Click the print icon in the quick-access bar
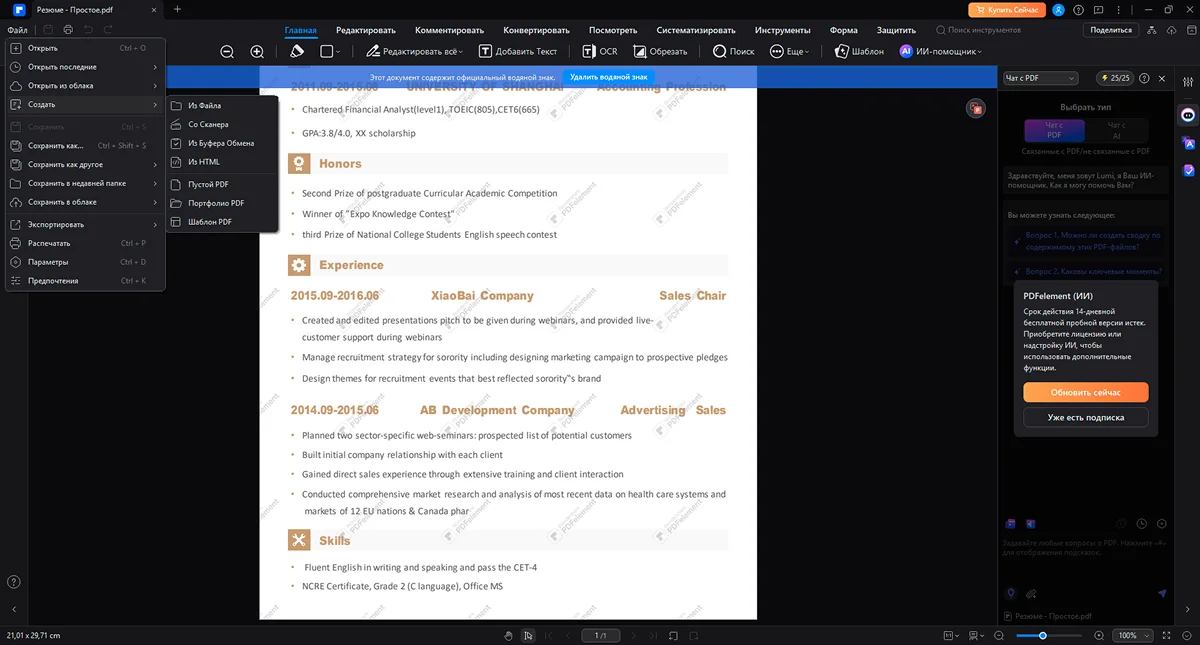1200x645 pixels. 67,30
